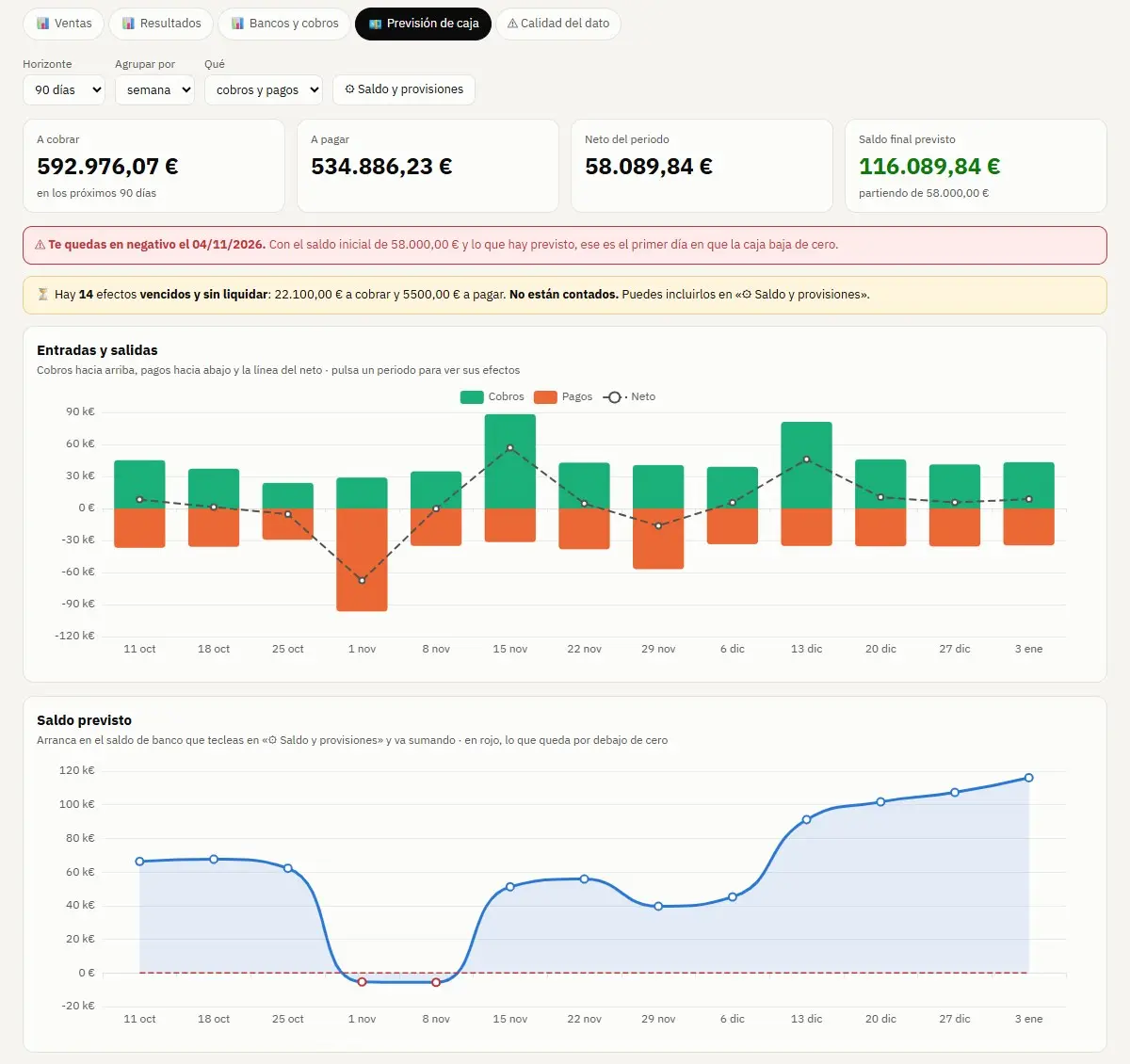1130x1064 pixels.
Task: Switch to the Resultados tab
Action: point(160,24)
